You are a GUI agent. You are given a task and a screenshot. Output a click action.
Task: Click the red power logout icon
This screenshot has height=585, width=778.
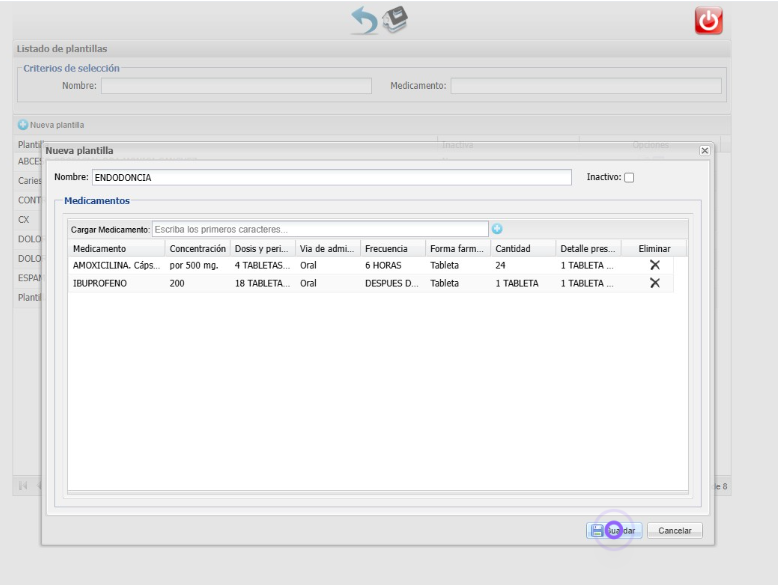(x=708, y=21)
